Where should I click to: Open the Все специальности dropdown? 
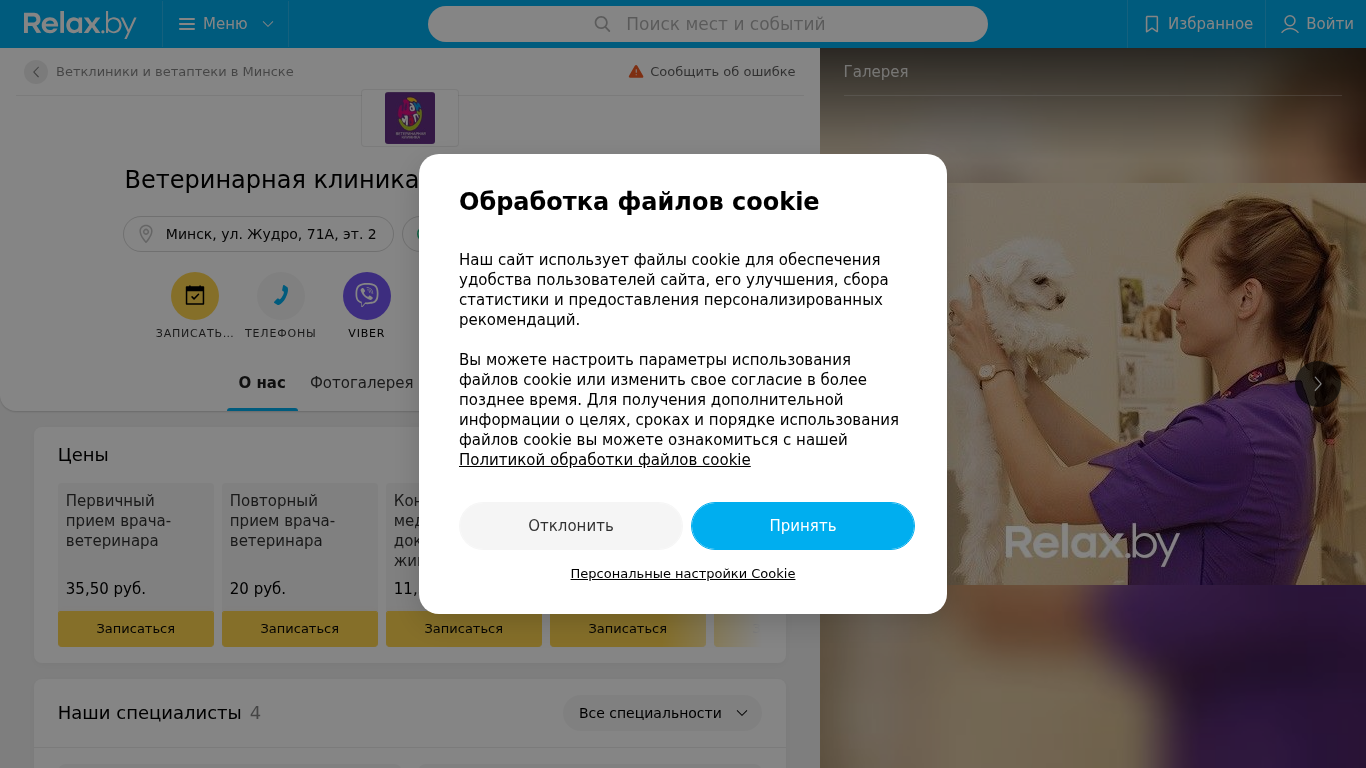click(662, 713)
